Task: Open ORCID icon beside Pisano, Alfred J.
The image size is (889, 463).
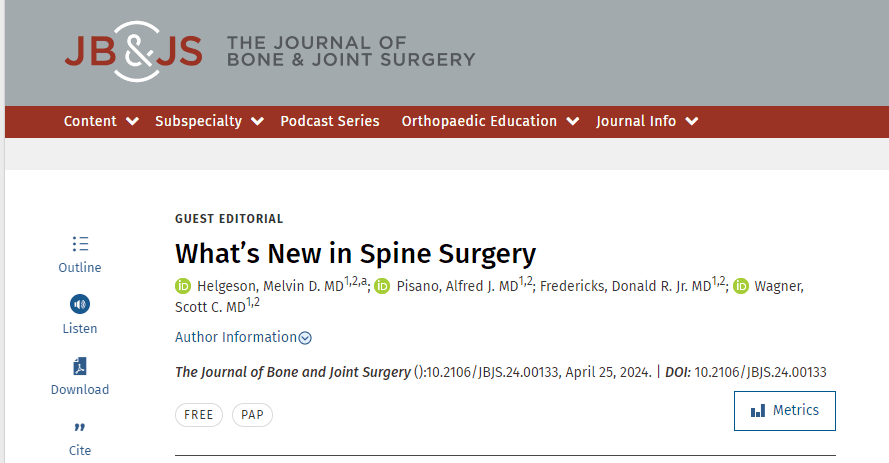Action: [x=383, y=286]
